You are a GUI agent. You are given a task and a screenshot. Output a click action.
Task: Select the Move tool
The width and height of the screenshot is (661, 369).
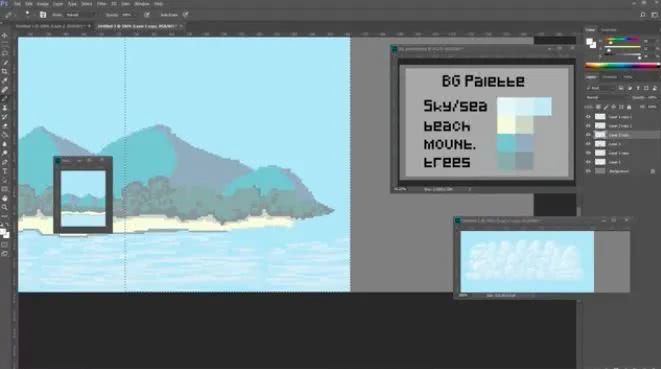click(5, 35)
